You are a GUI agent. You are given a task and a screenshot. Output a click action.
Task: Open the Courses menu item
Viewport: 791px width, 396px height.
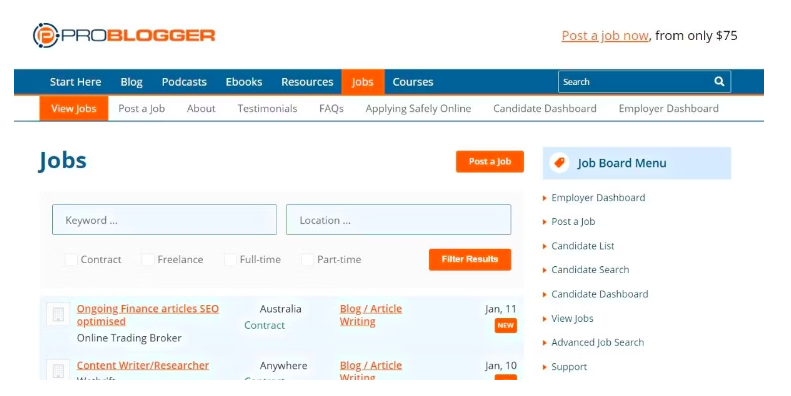pos(413,82)
